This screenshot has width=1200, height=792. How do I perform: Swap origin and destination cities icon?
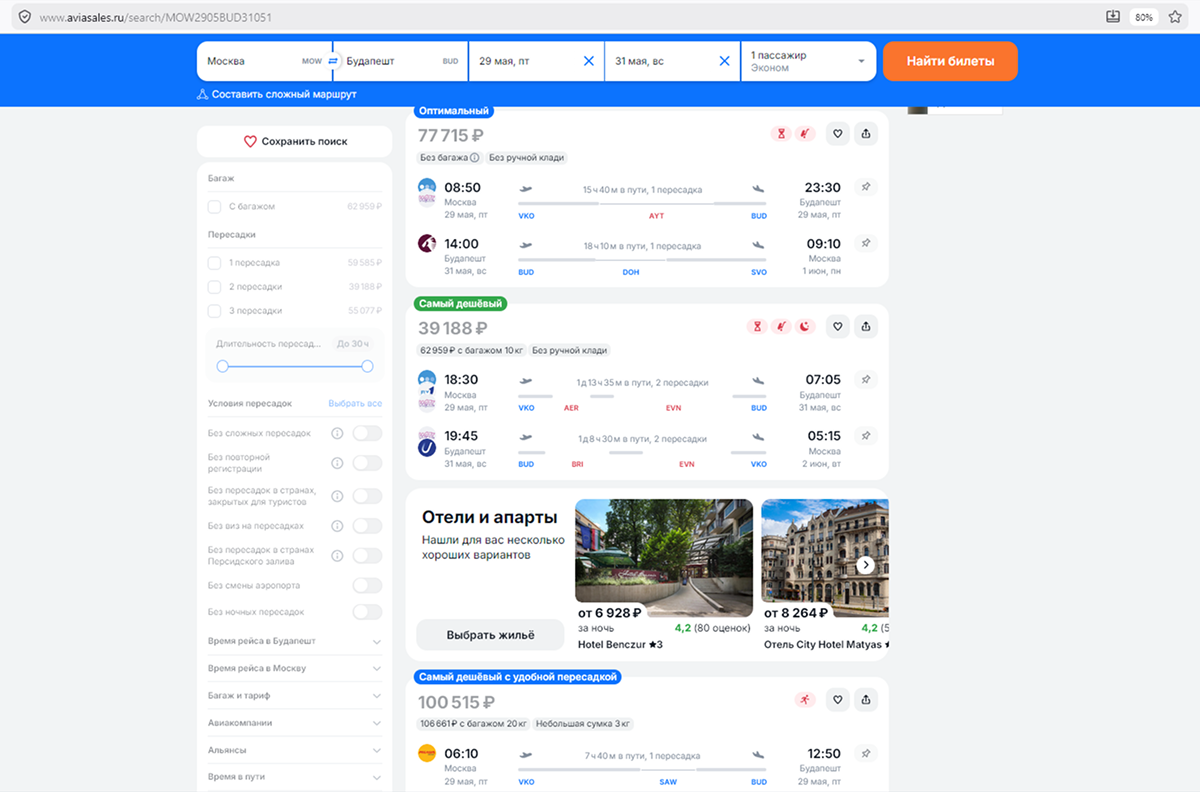(x=333, y=61)
